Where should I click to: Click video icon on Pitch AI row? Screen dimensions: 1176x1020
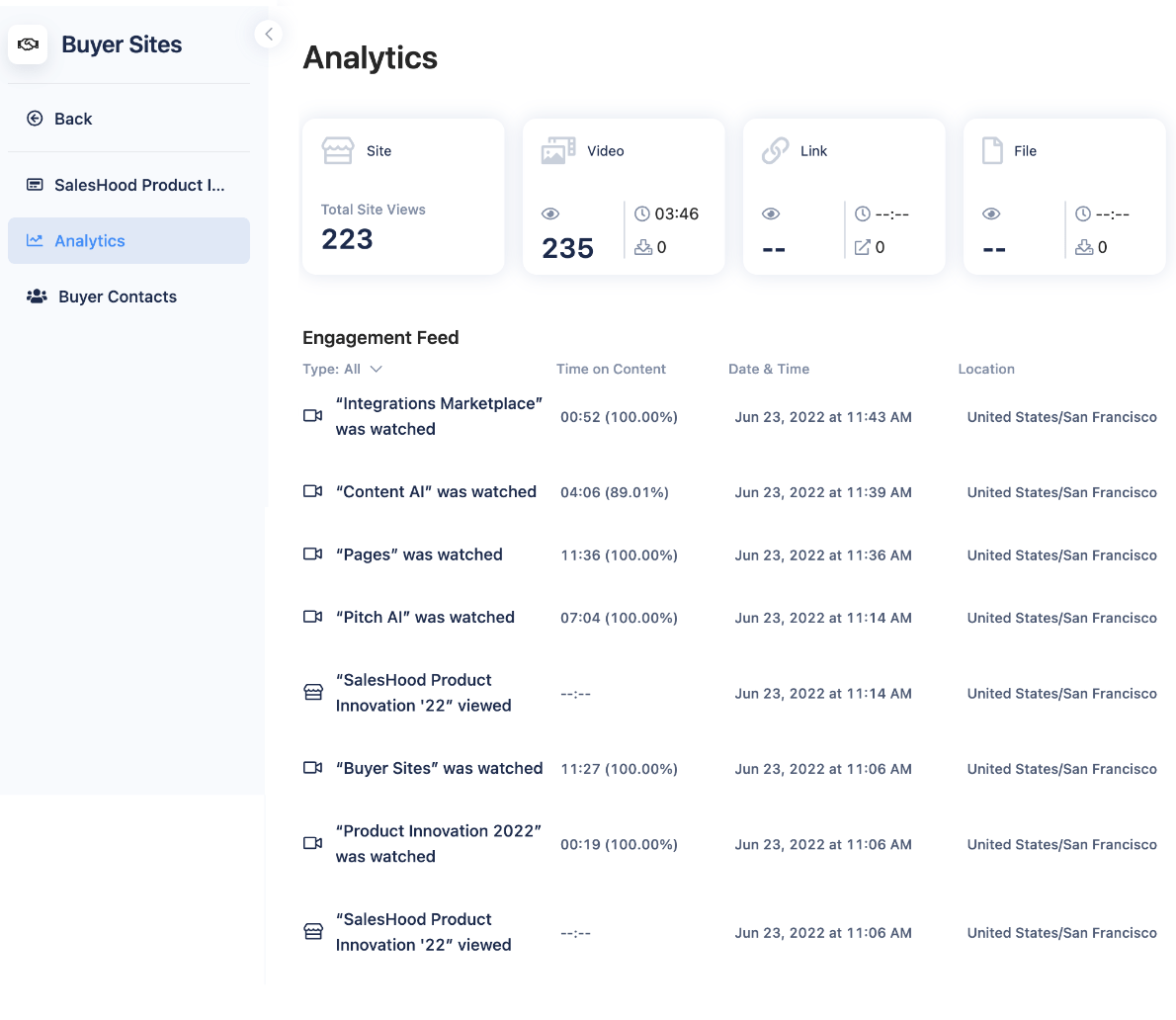pyautogui.click(x=312, y=617)
